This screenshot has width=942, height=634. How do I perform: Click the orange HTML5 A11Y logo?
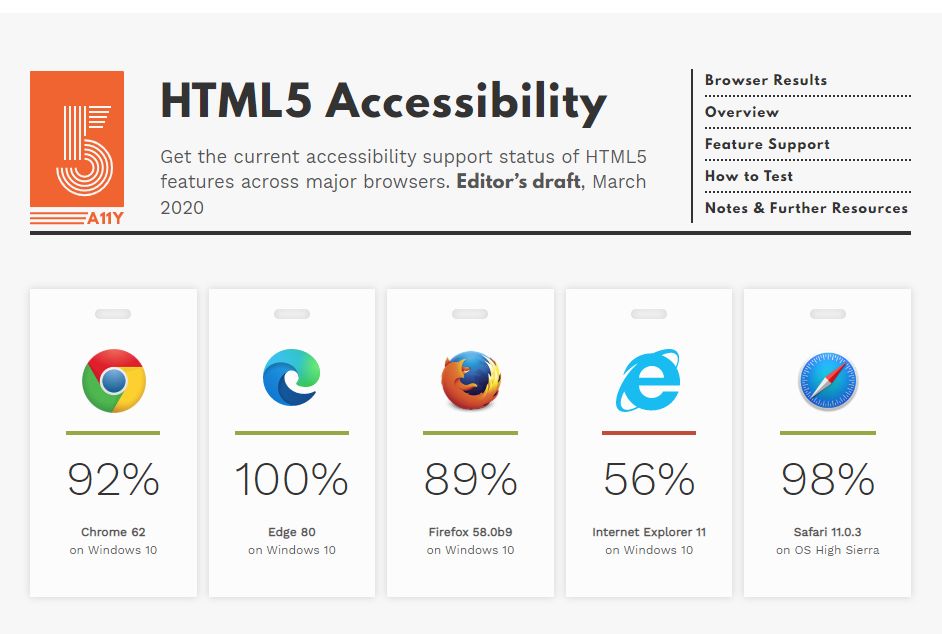(77, 148)
